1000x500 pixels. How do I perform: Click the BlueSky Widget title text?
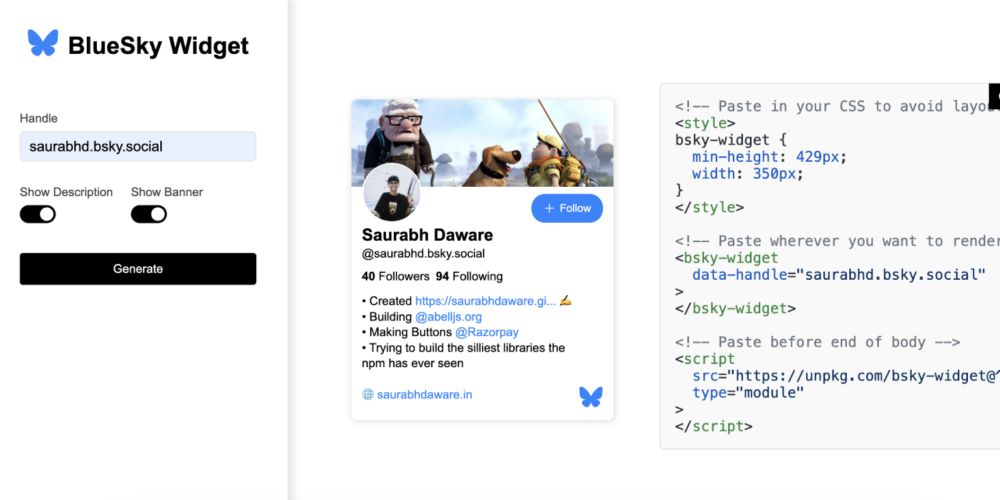click(x=158, y=46)
